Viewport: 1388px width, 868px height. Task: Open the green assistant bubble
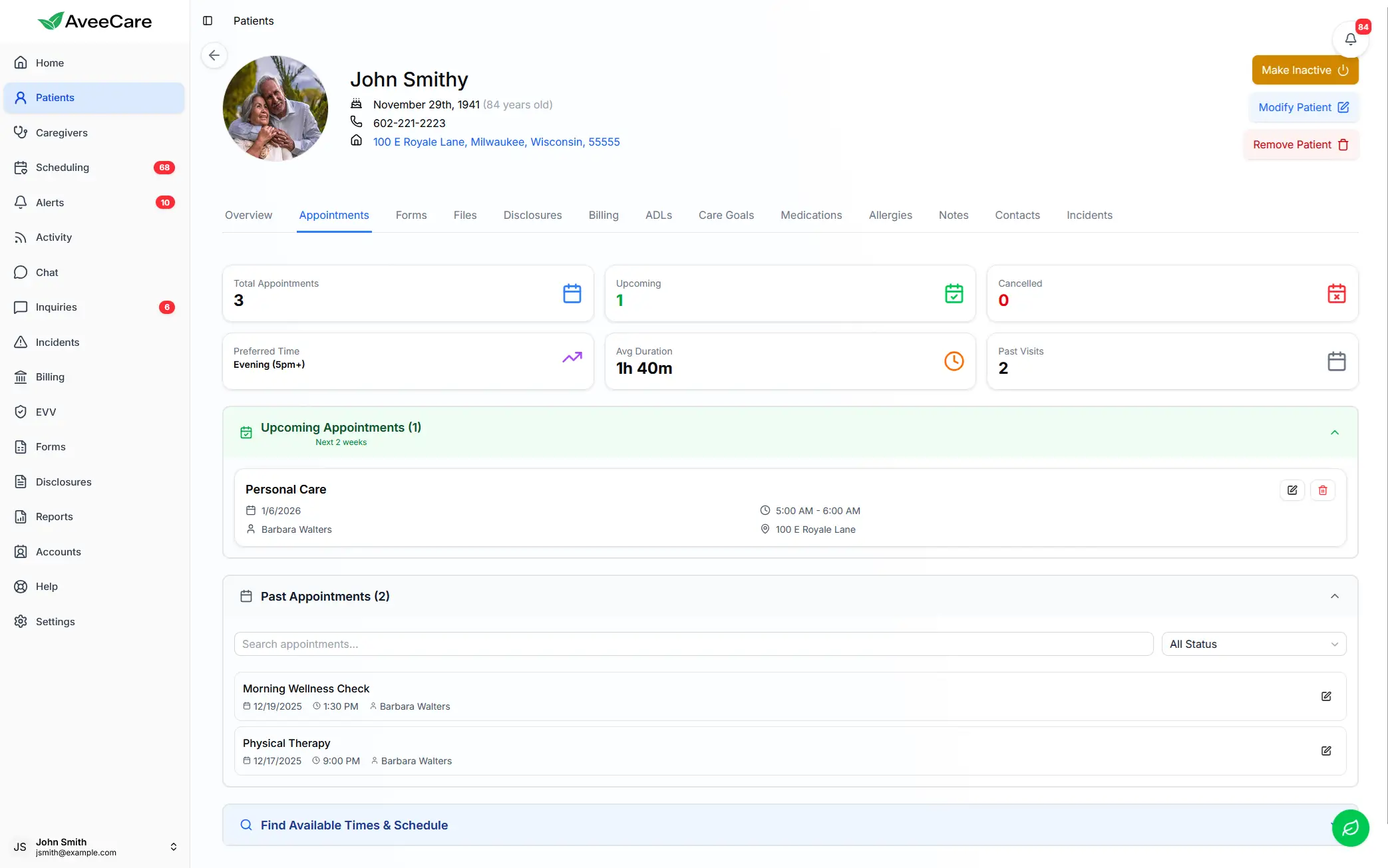(1351, 828)
